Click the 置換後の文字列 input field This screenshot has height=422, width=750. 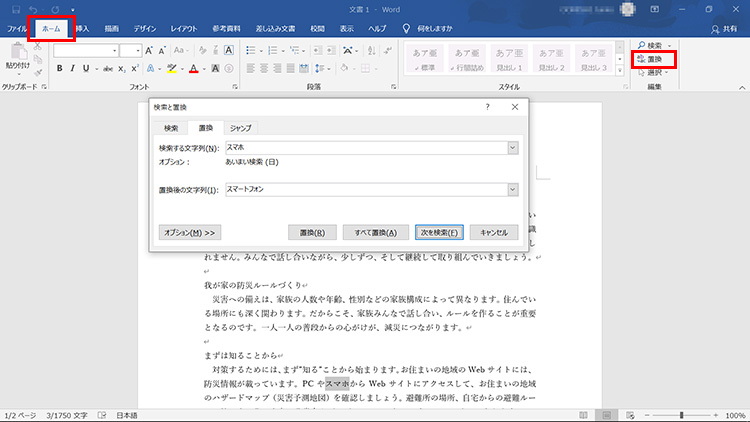[365, 188]
